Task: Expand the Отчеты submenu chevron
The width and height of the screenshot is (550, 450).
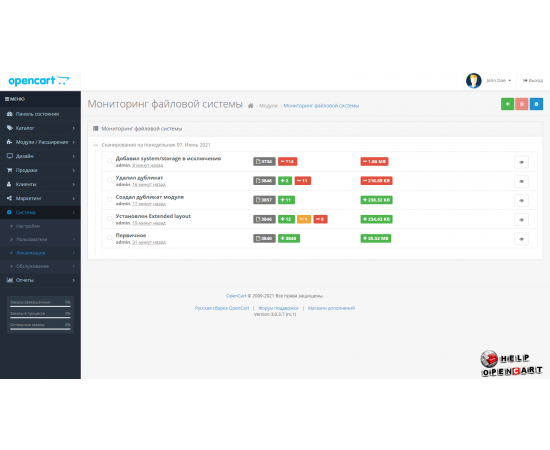Action: (x=74, y=280)
